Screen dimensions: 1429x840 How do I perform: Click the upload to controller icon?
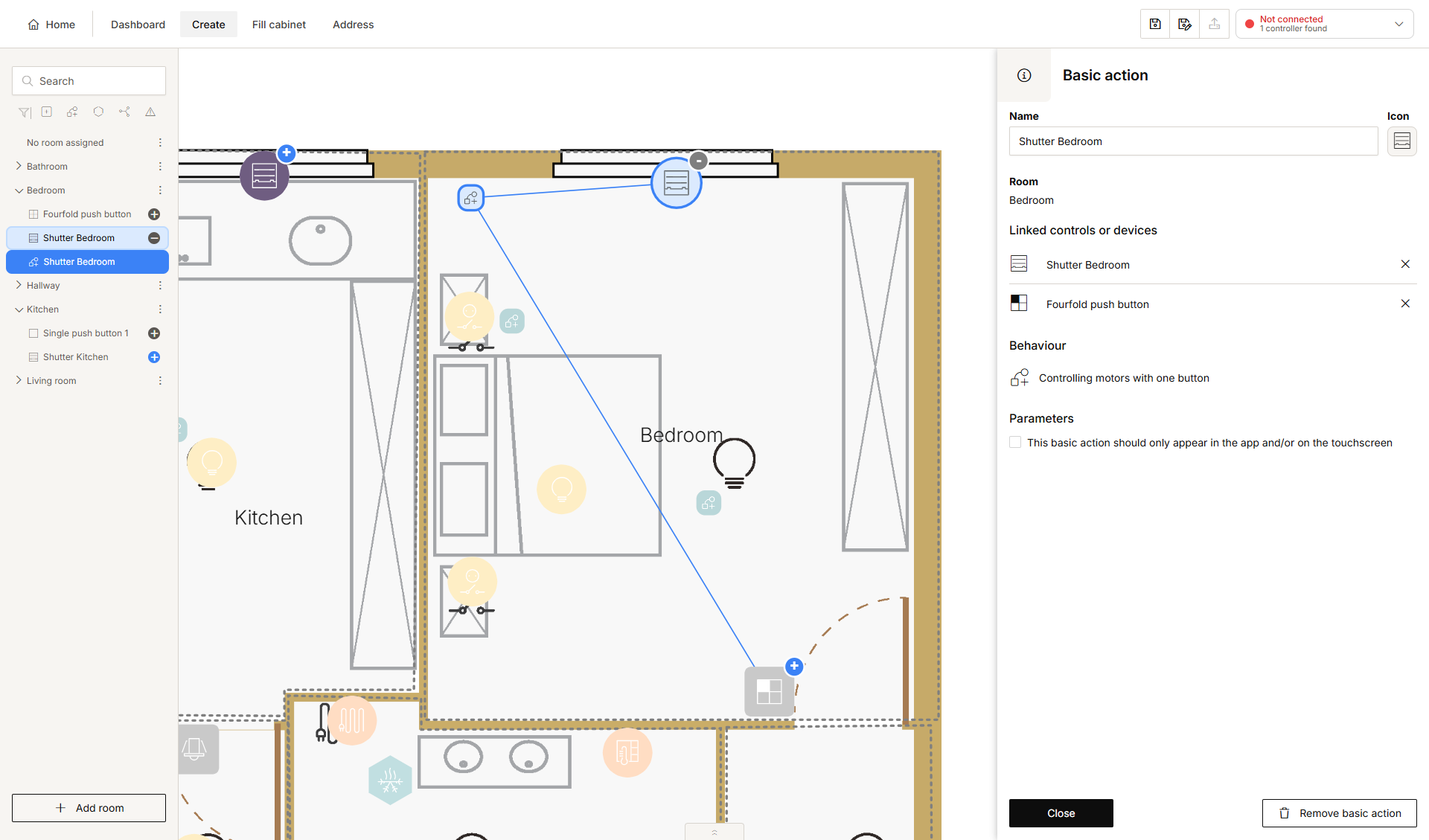[x=1215, y=24]
